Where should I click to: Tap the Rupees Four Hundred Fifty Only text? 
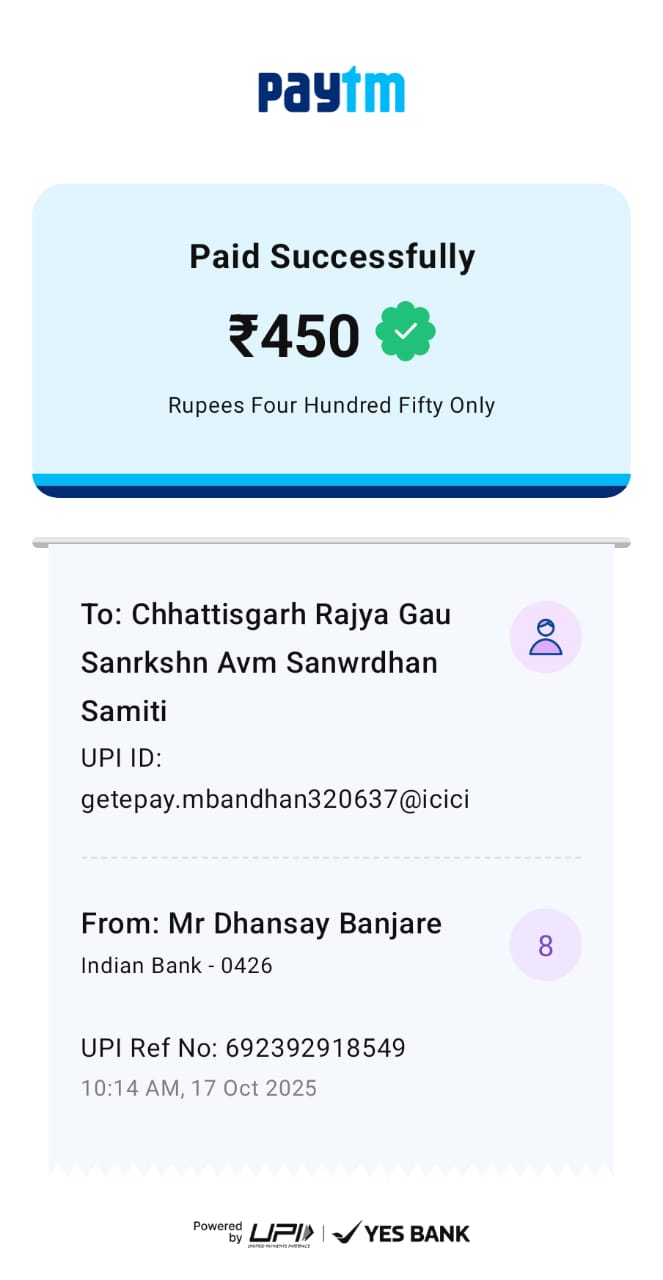(x=331, y=405)
